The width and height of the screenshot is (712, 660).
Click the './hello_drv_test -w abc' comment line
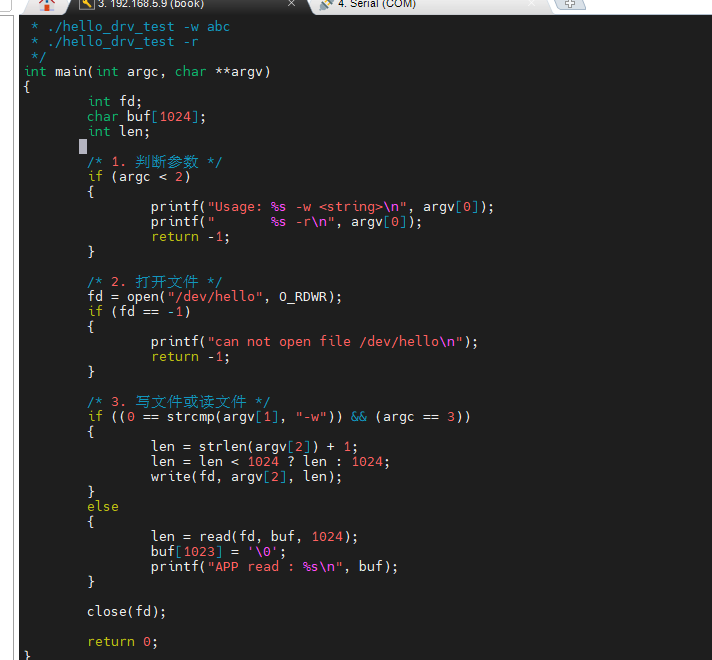(130, 27)
